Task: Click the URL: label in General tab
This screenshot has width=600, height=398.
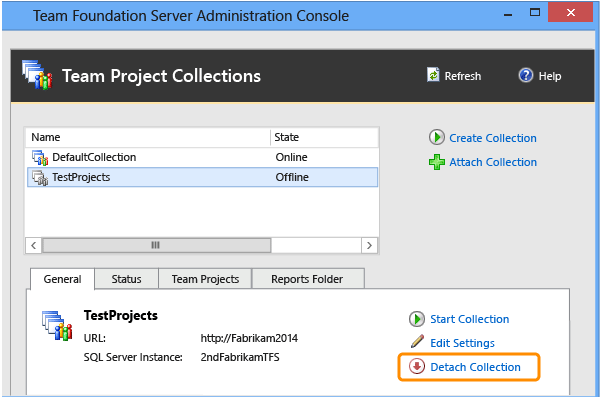Action: [95, 338]
